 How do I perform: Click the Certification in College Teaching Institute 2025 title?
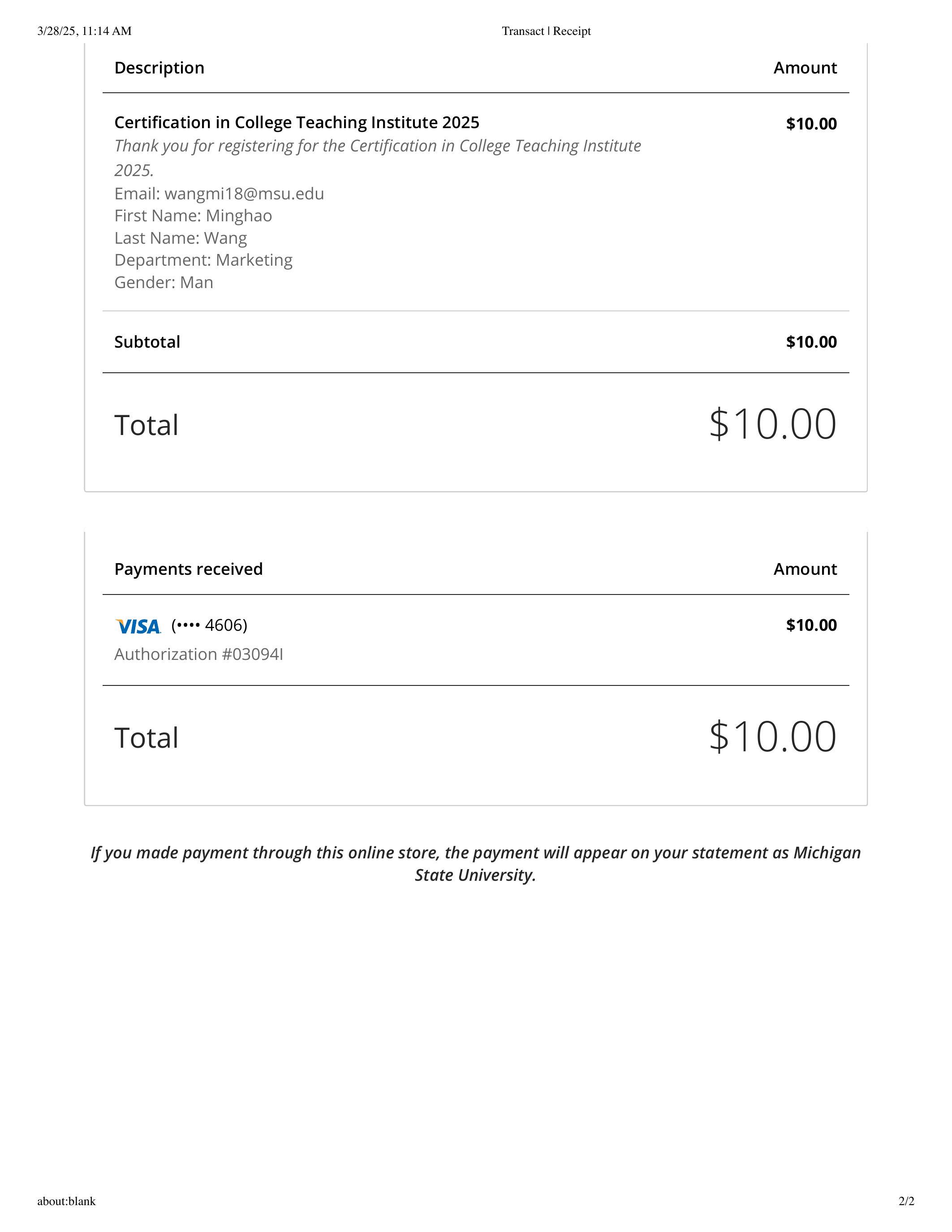297,122
